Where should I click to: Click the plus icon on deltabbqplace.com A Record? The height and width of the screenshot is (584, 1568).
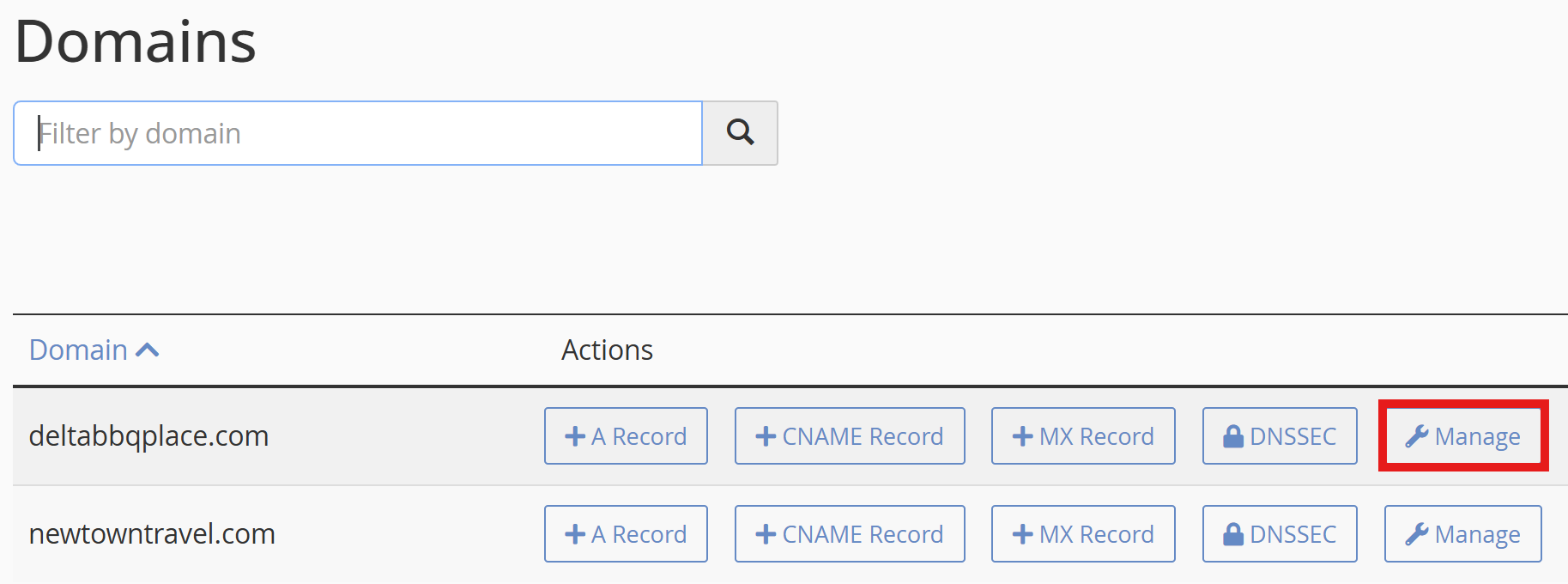pos(575,436)
